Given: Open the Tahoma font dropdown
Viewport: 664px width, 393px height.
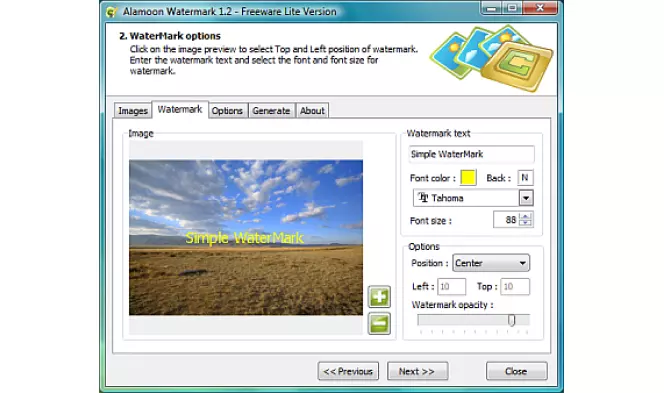Looking at the screenshot, I should (x=526, y=198).
